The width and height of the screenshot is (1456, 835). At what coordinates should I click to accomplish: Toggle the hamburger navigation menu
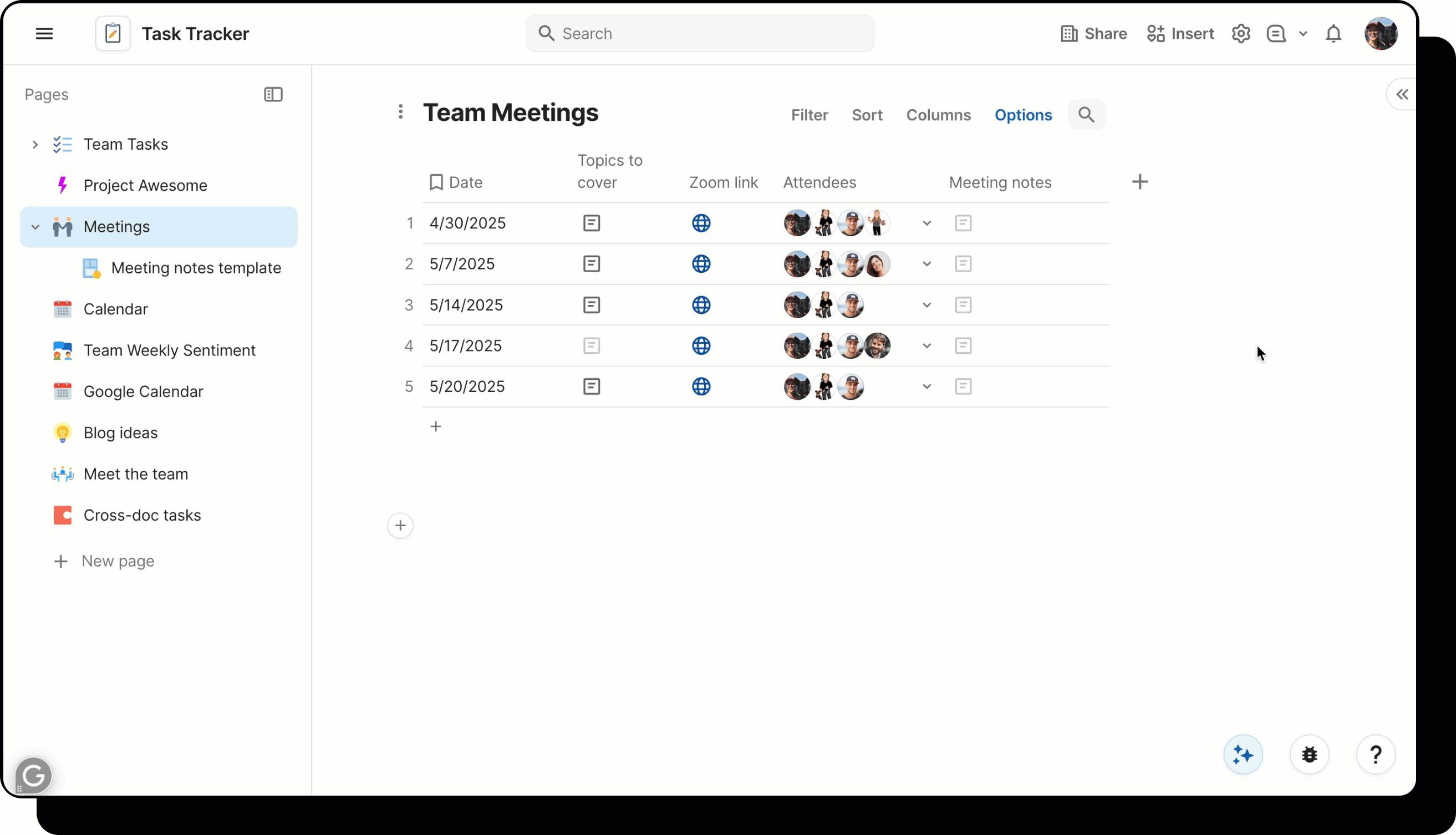tap(44, 33)
